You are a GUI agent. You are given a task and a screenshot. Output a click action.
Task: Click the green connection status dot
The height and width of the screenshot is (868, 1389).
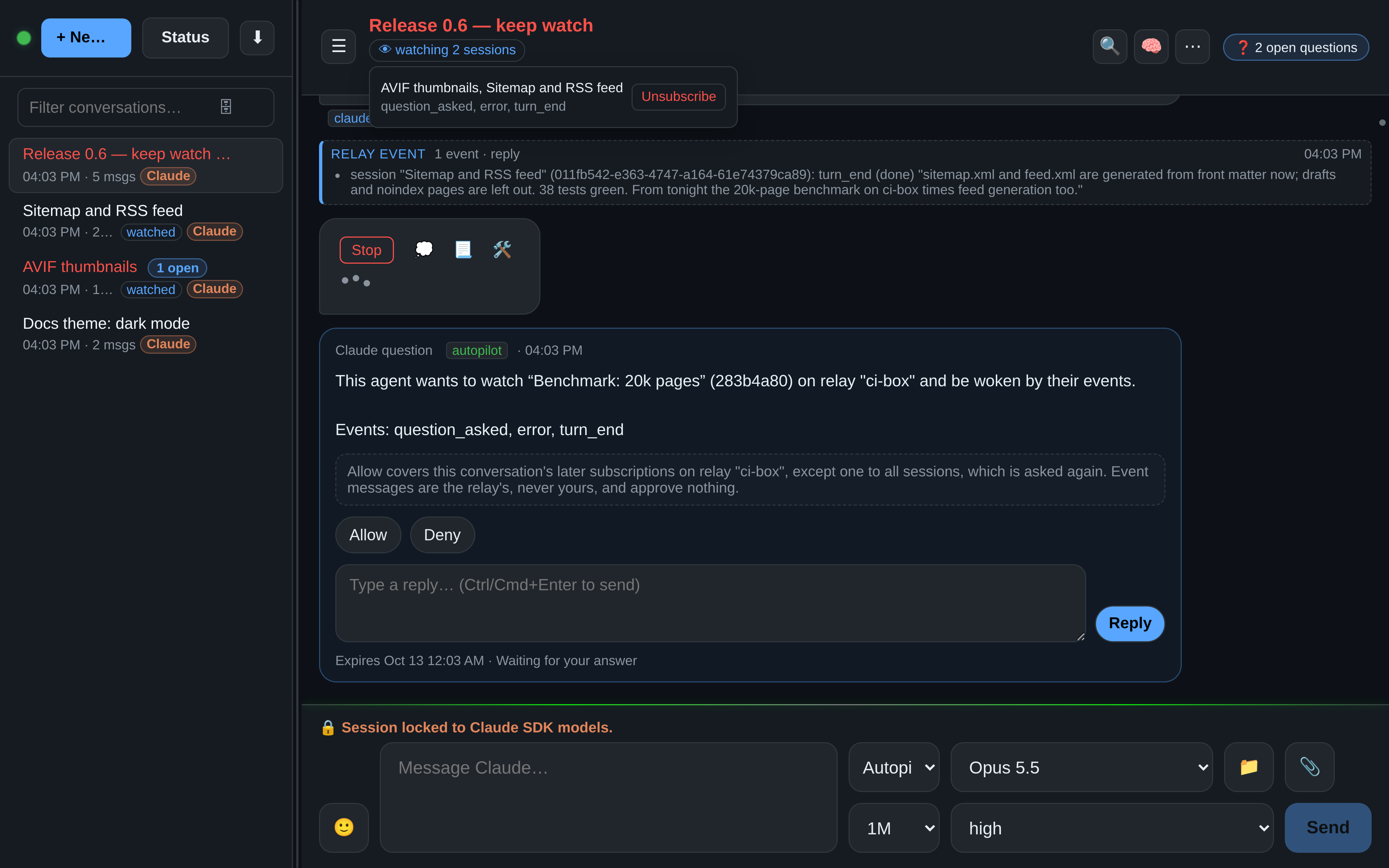pyautogui.click(x=24, y=38)
